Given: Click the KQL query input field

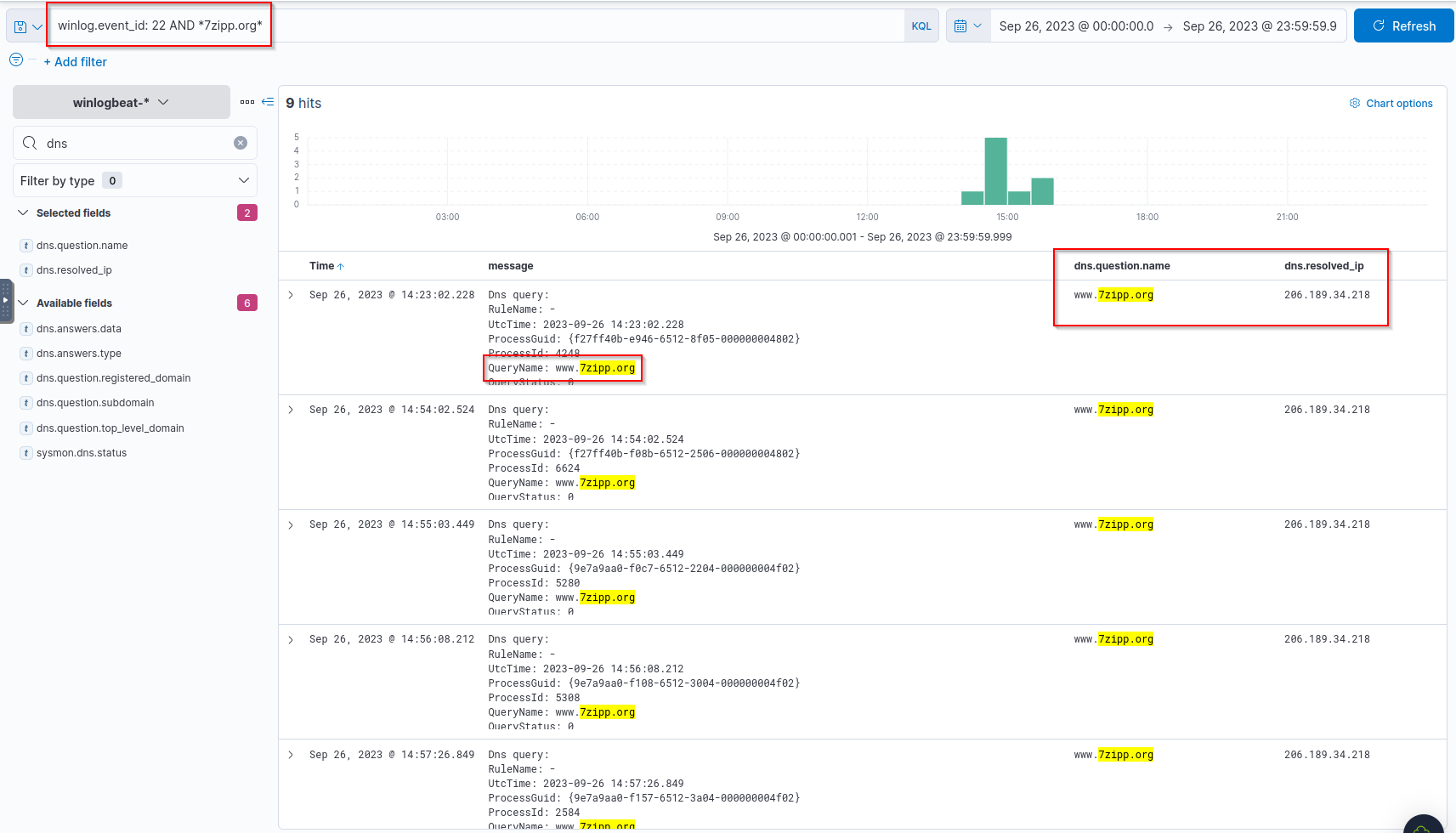Looking at the screenshot, I should [578, 26].
